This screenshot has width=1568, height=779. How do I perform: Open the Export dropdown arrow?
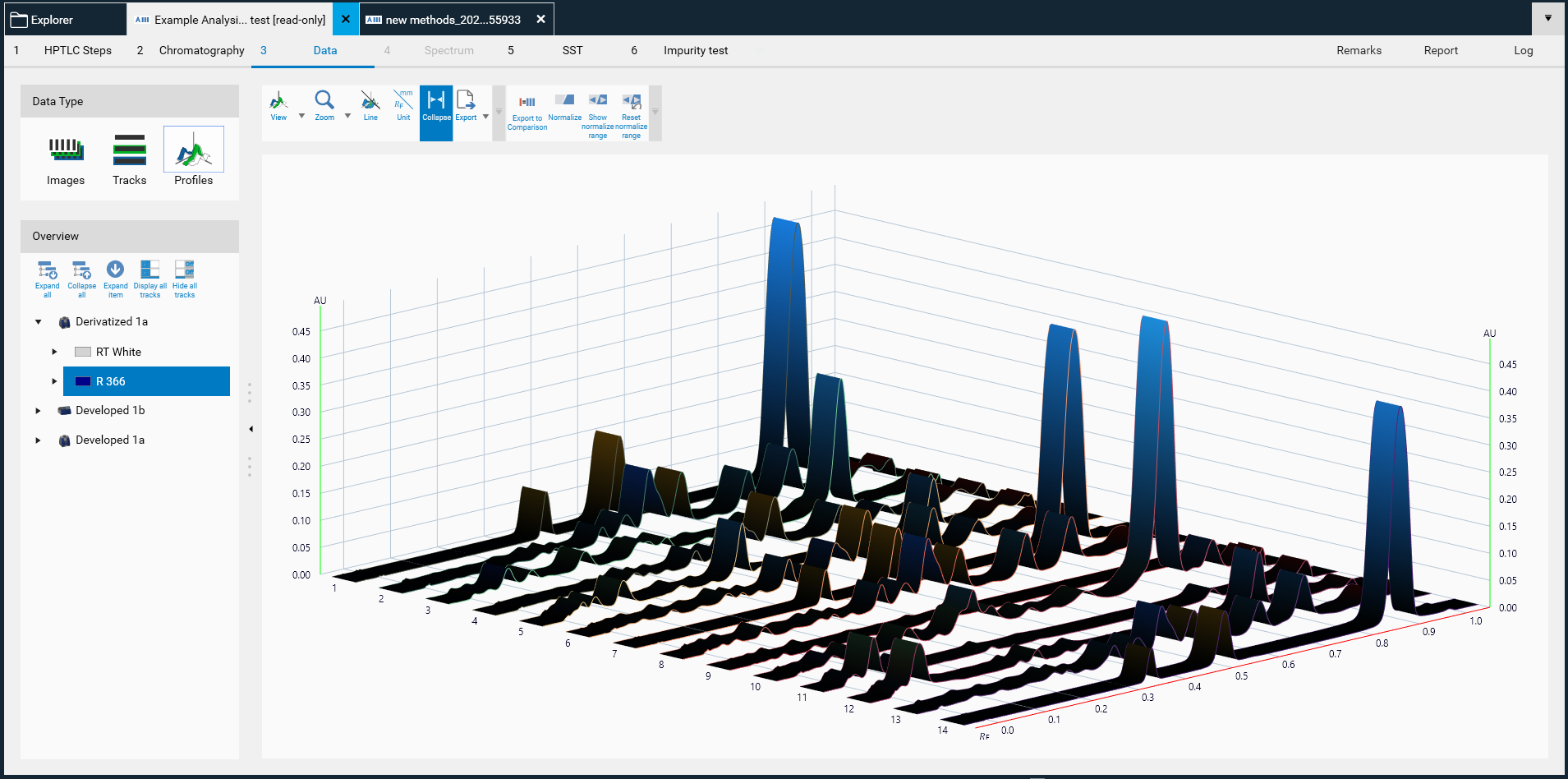(x=485, y=116)
